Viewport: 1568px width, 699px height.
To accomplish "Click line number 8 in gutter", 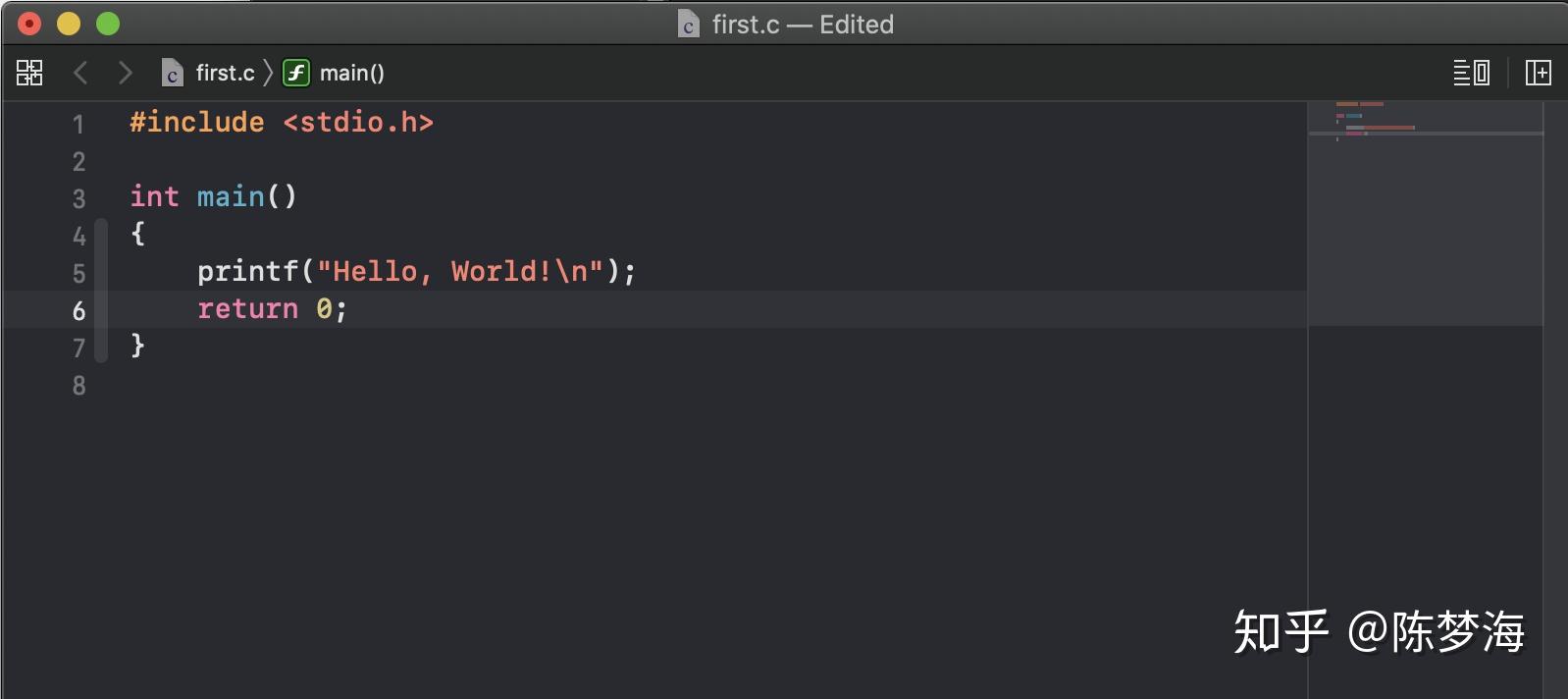I will click(78, 386).
